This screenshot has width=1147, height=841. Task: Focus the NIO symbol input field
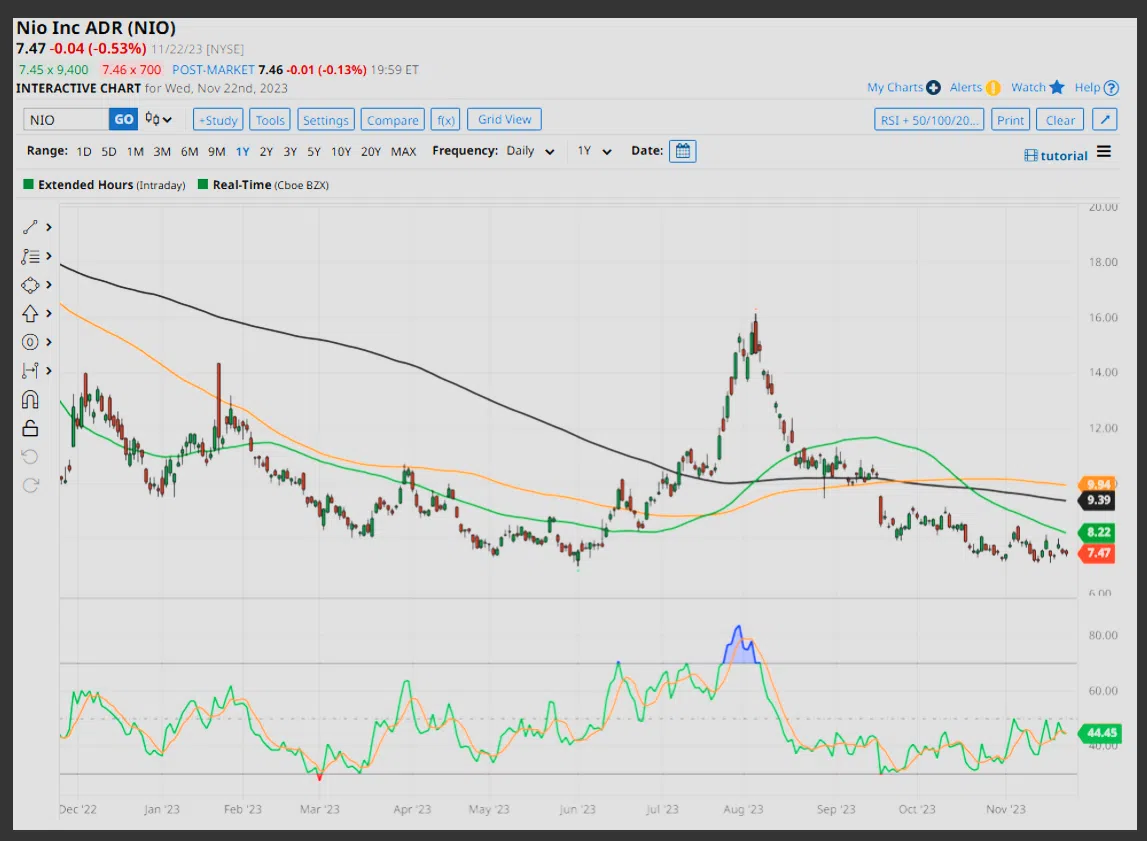point(66,119)
